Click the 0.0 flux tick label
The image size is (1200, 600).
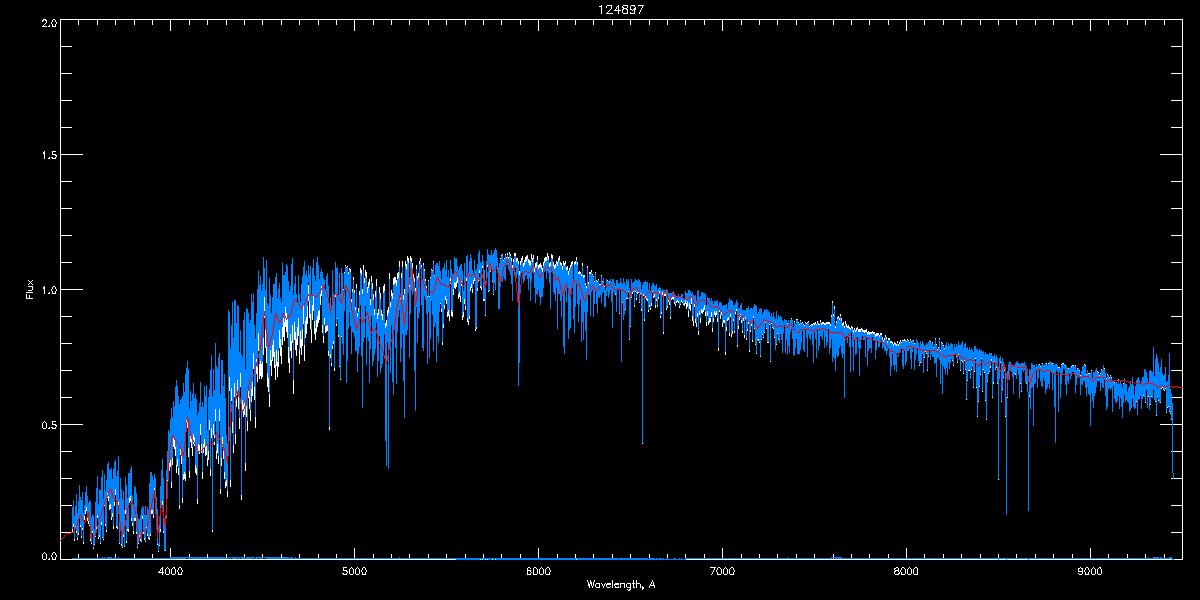pos(48,556)
